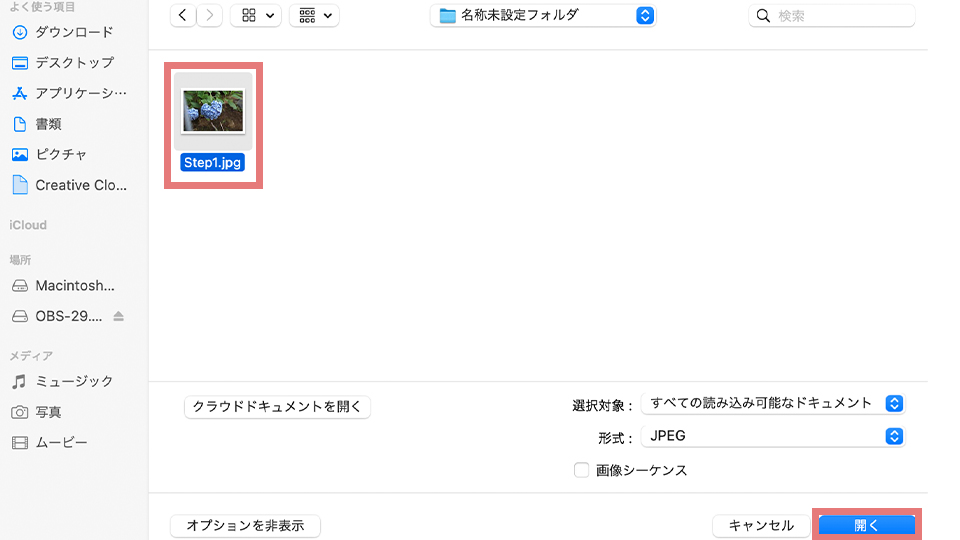Select the Step1.jpg hydrangea thumbnail
Viewport: 960px width, 540px height.
(x=213, y=111)
